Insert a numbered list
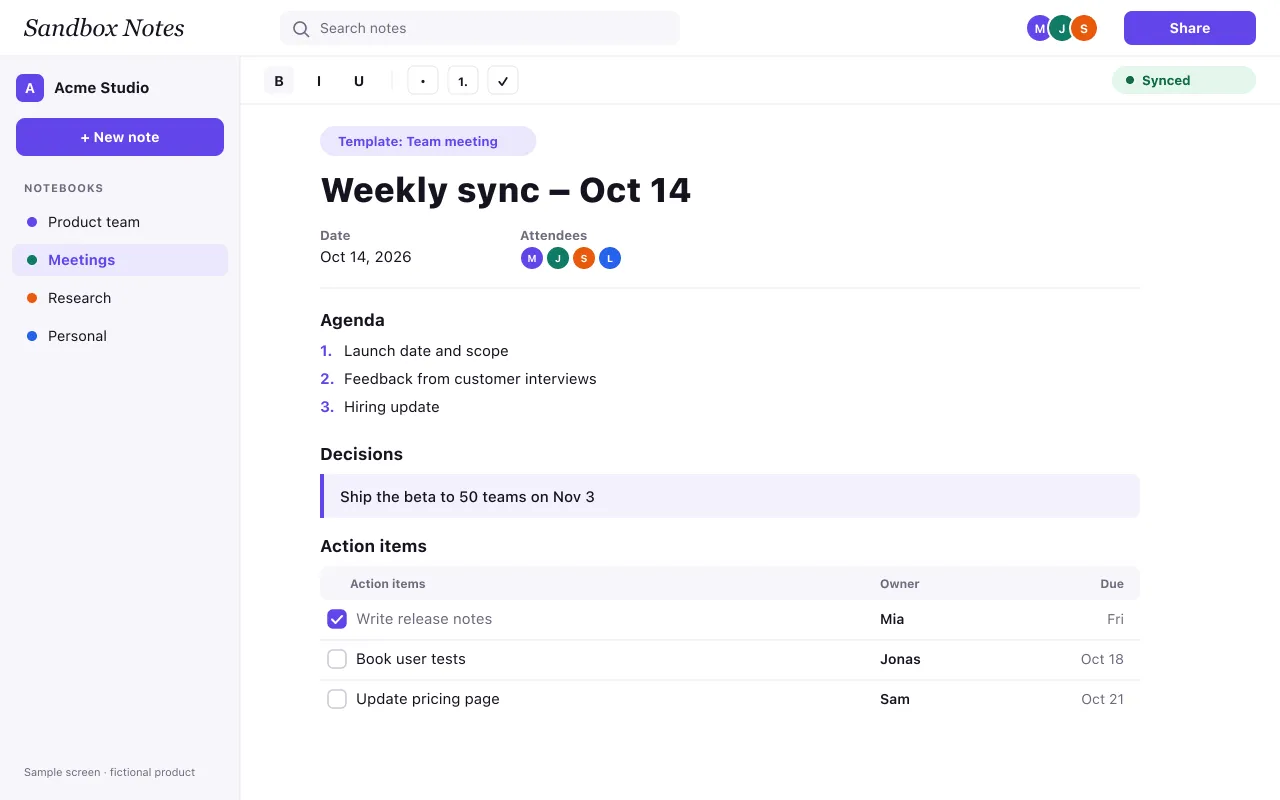1280x800 pixels. pyautogui.click(x=463, y=81)
